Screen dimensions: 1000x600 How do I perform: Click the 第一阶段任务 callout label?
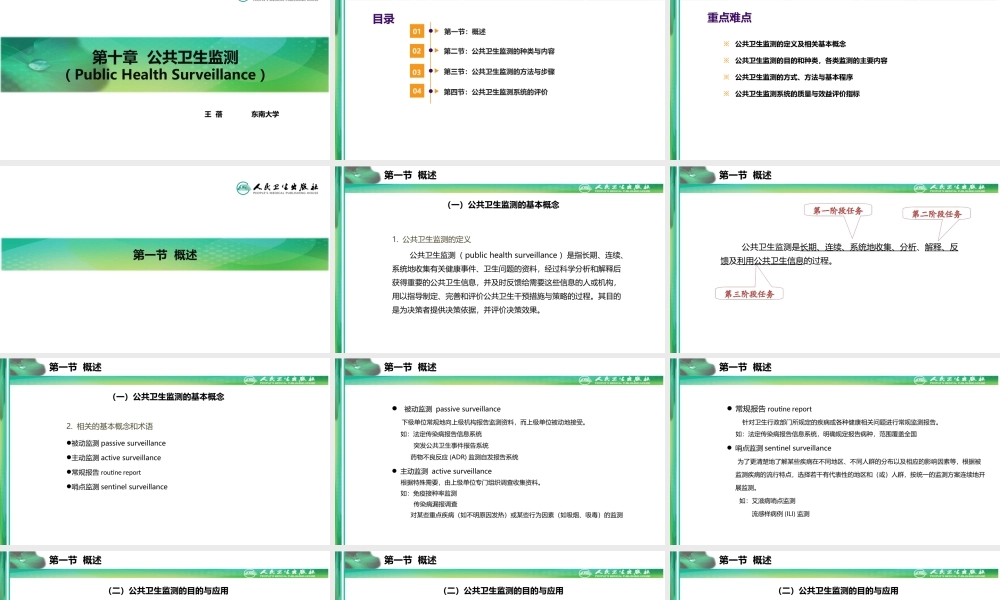coord(838,210)
